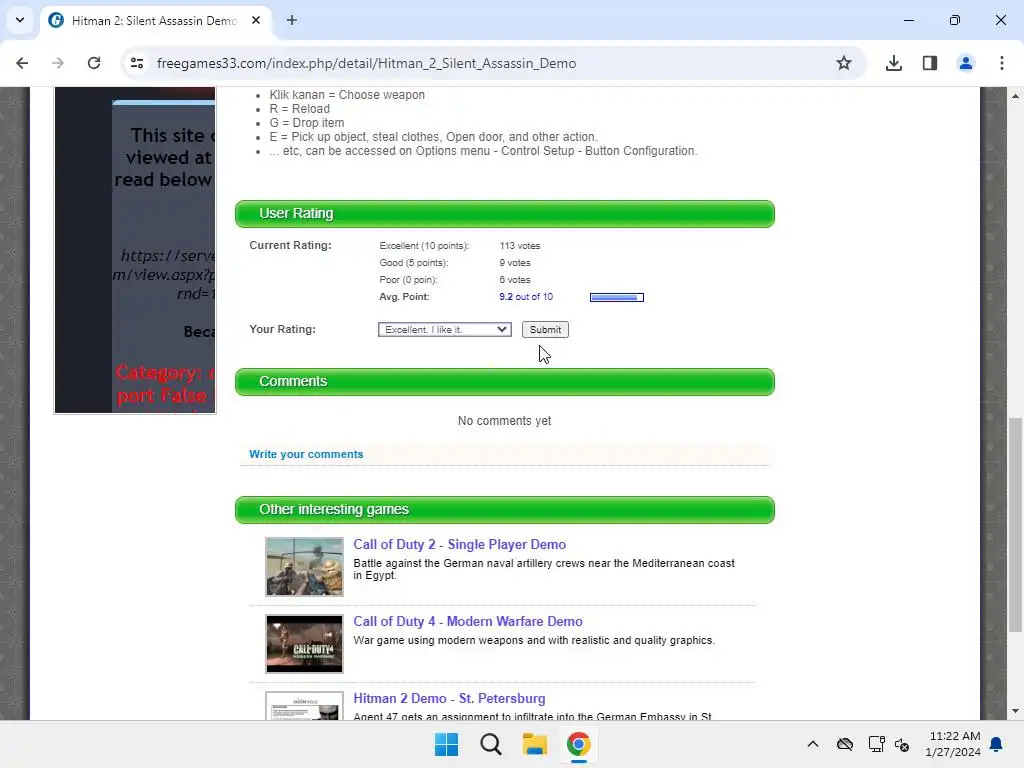1024x768 pixels.
Task: Minimize the Chrome window
Action: [x=909, y=20]
